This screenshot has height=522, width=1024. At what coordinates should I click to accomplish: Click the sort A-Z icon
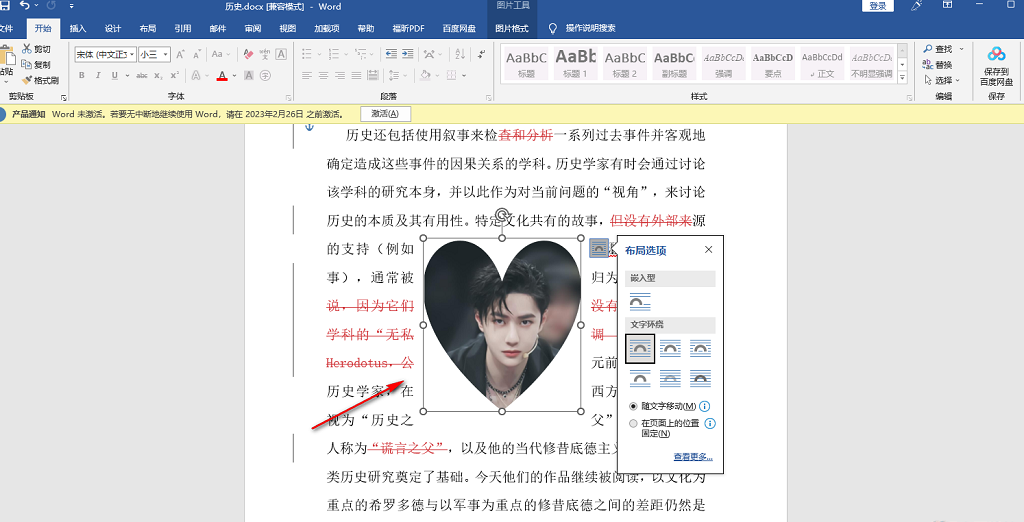(460, 54)
